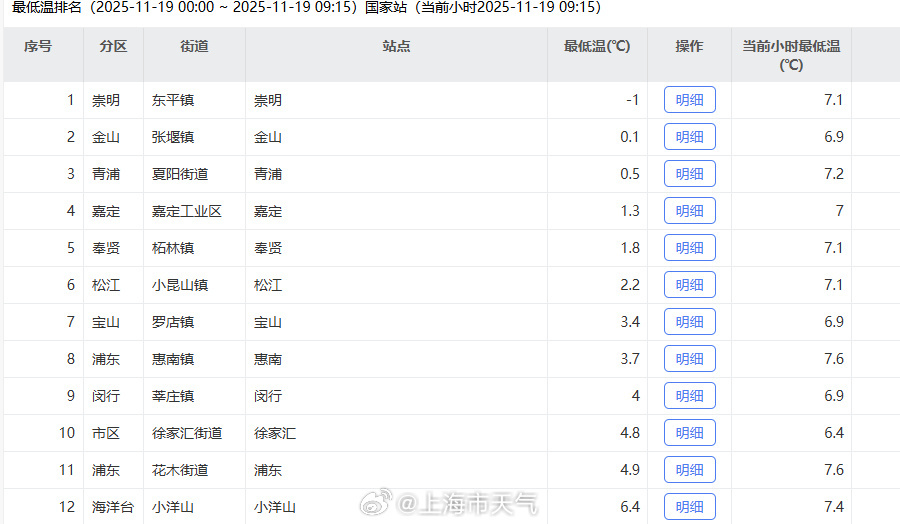900x524 pixels.
Task: Click the 序号 column header
Action: tap(38, 47)
